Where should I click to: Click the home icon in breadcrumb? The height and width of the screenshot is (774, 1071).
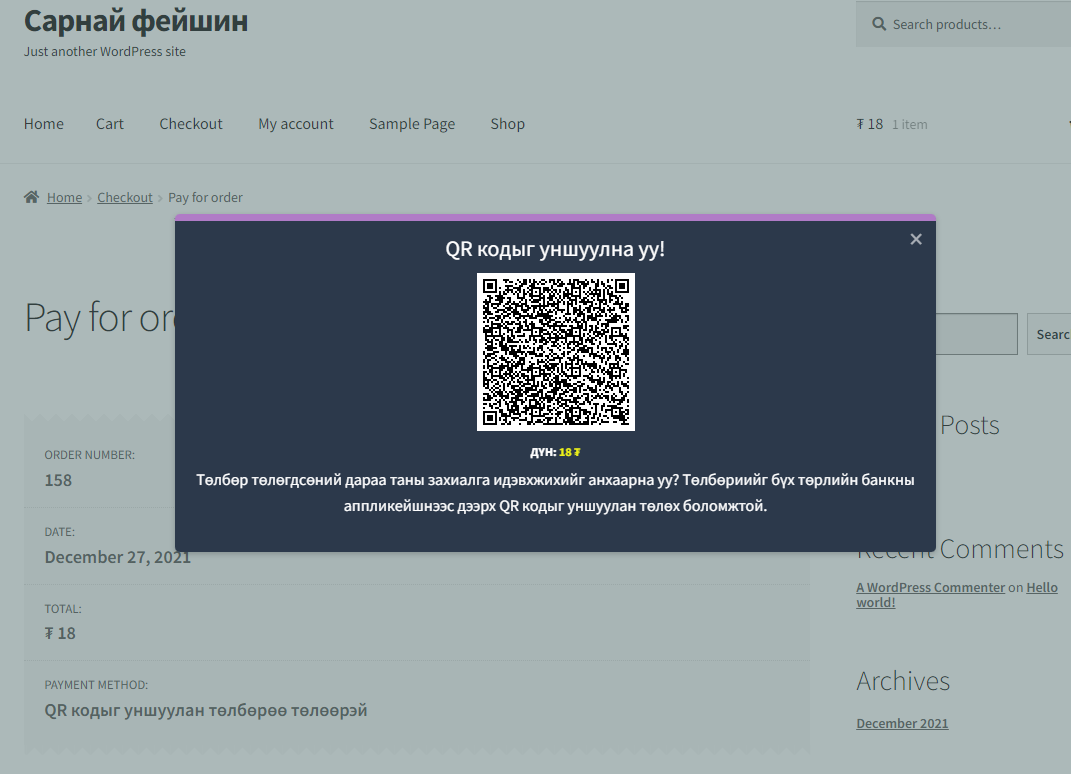[x=31, y=197]
